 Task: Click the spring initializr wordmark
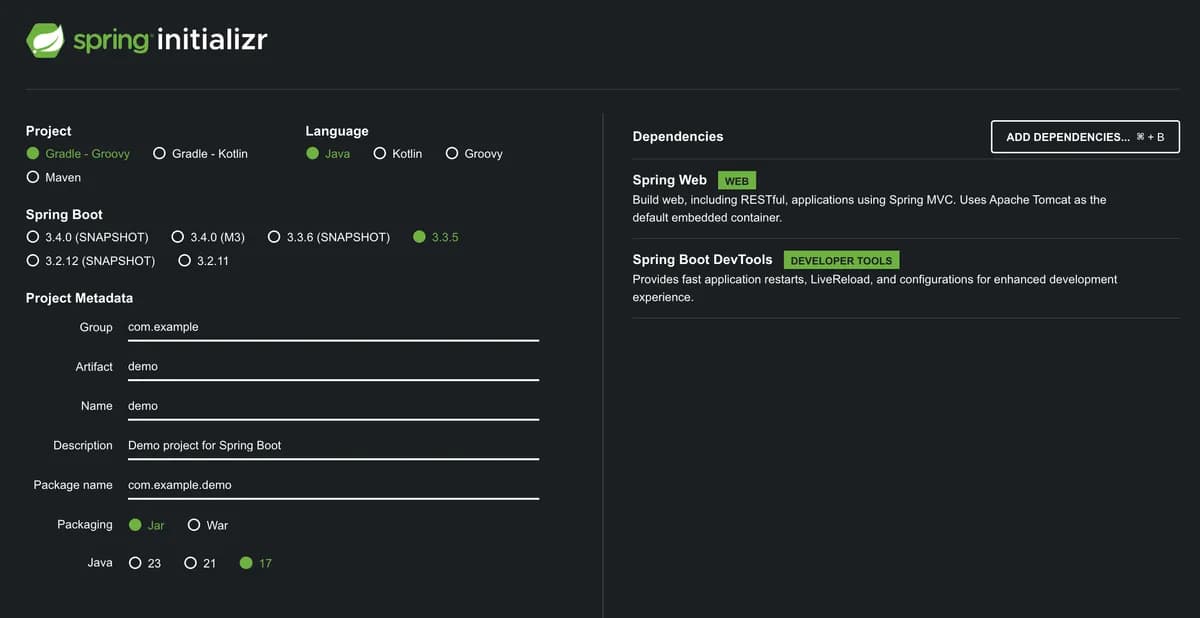pyautogui.click(x=170, y=41)
